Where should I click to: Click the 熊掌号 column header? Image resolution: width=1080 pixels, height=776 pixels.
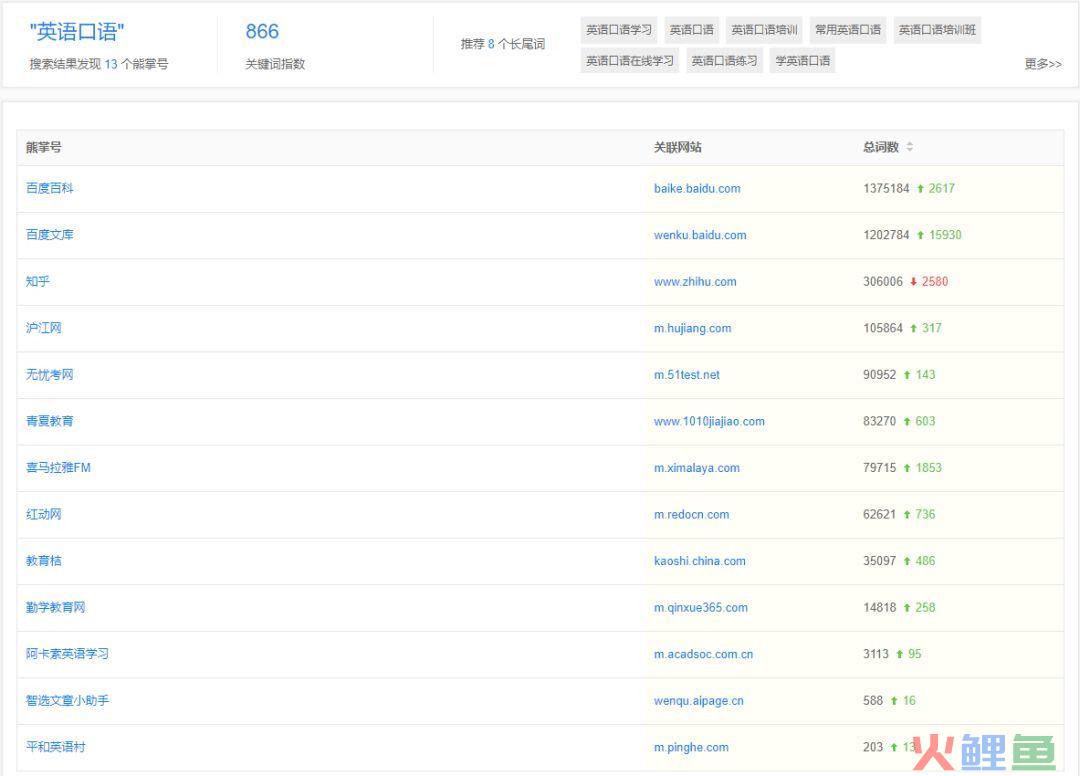[x=43, y=147]
